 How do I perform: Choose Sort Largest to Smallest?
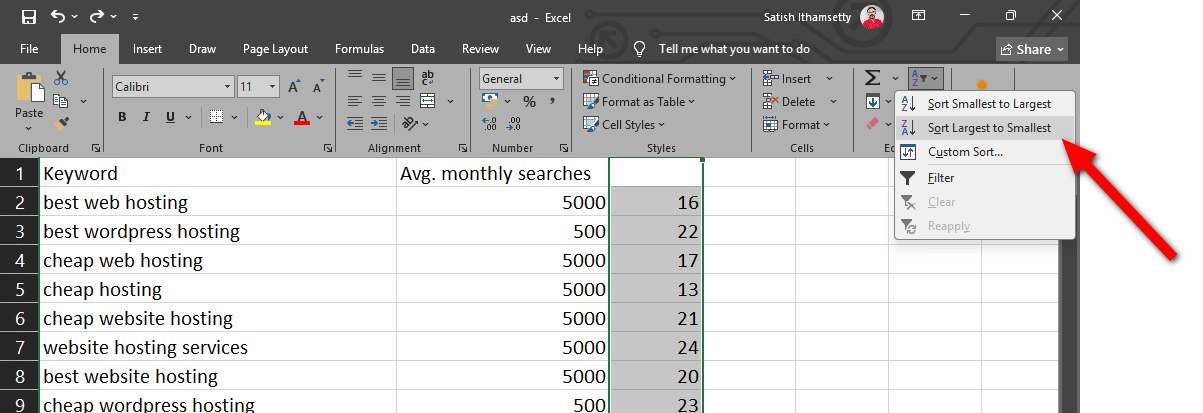[985, 127]
